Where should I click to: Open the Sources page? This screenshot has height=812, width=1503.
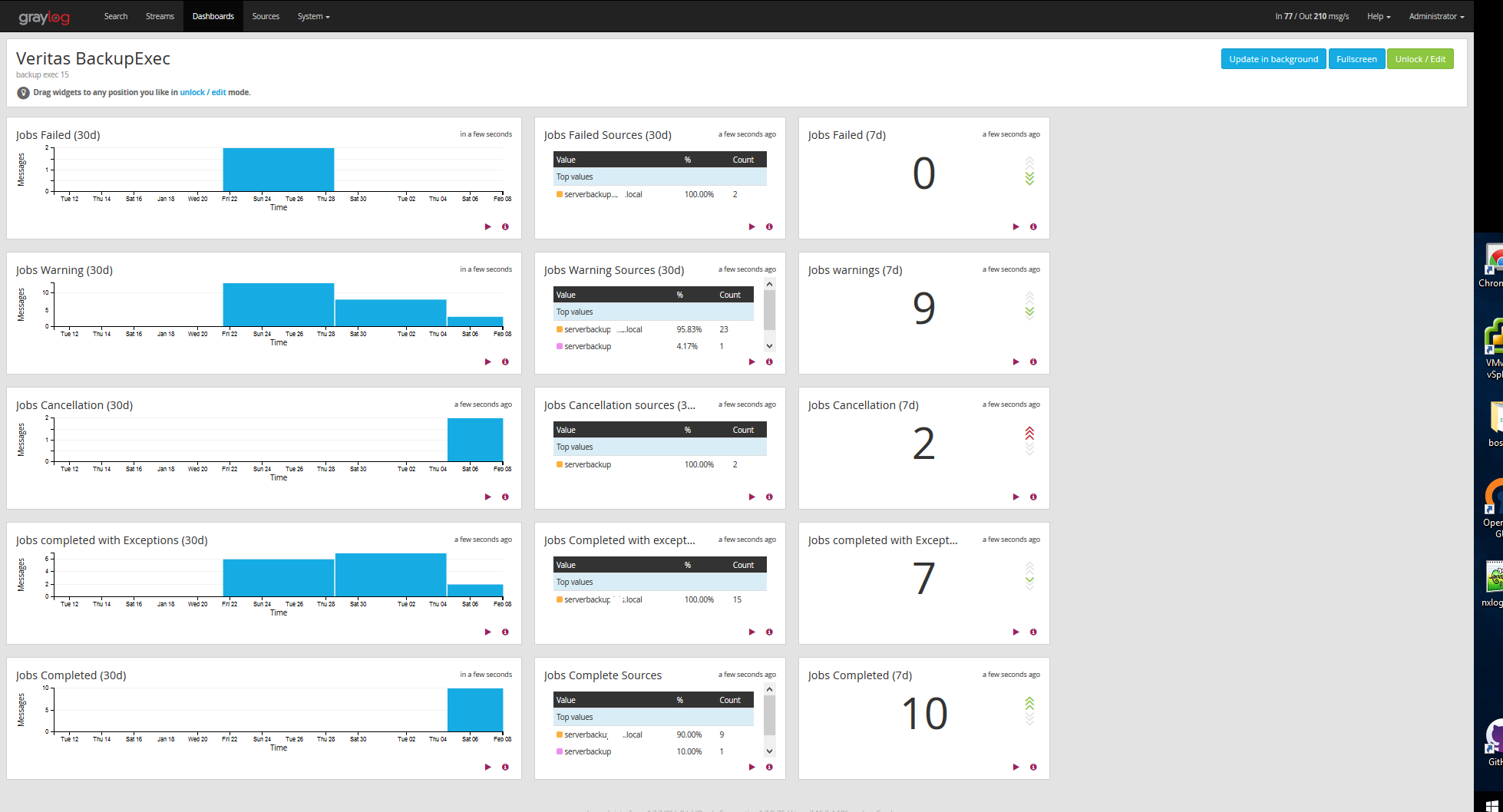pyautogui.click(x=266, y=16)
